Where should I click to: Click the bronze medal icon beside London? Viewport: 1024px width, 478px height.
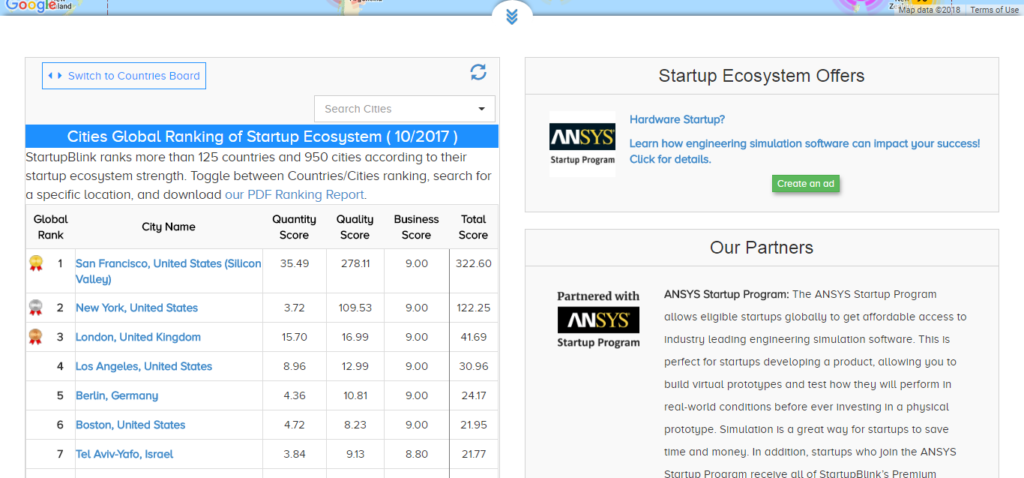point(37,337)
